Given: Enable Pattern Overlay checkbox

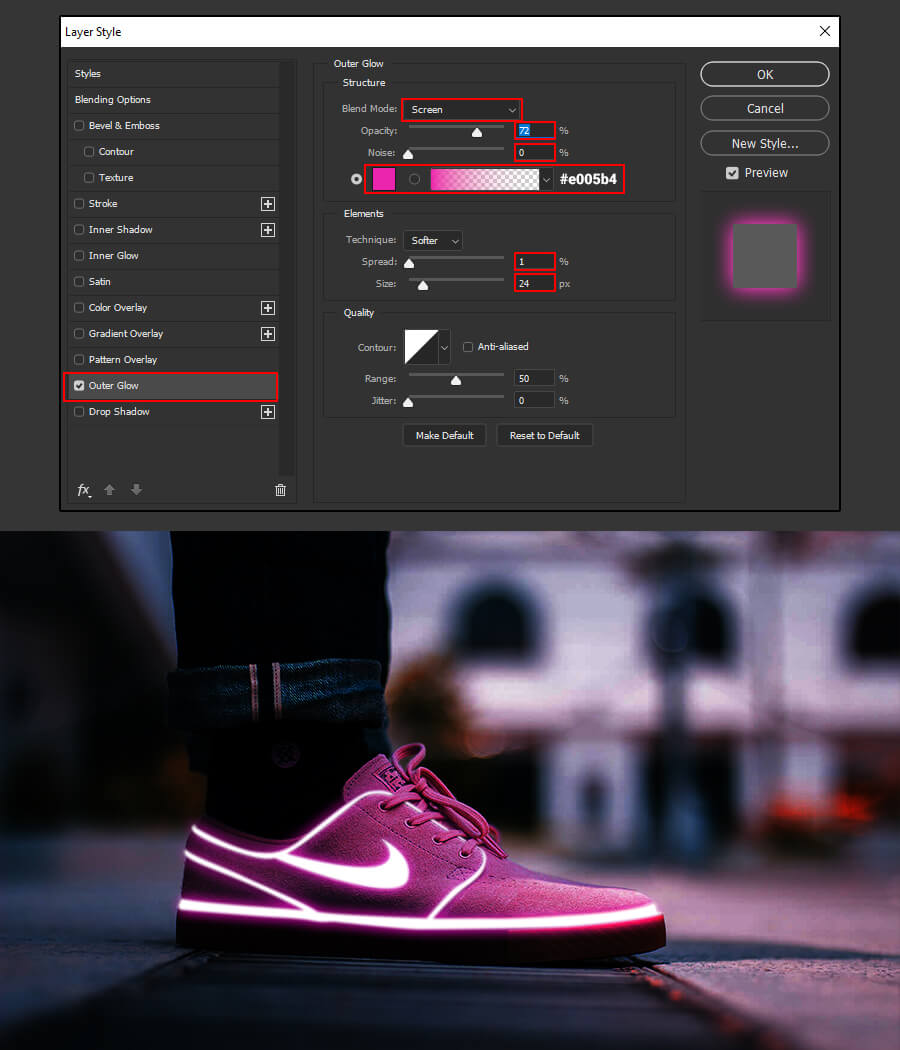Looking at the screenshot, I should [79, 360].
